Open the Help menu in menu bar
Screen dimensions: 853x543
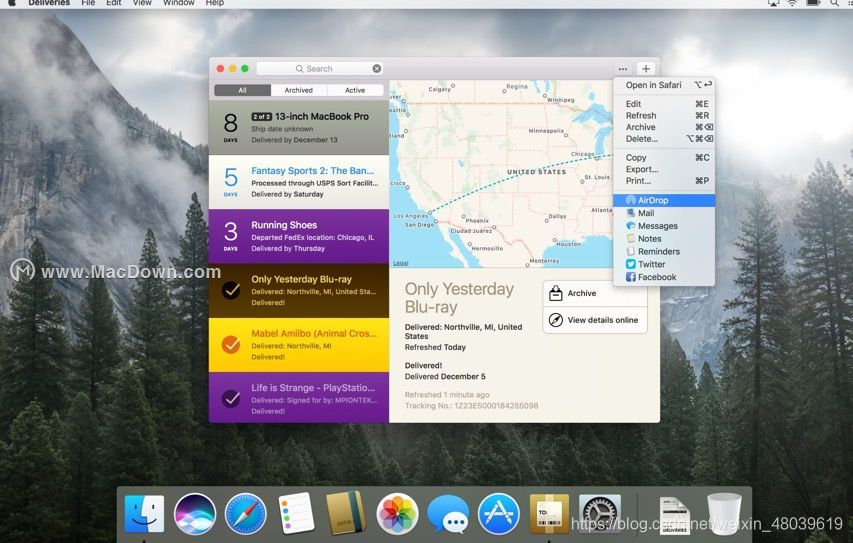pyautogui.click(x=214, y=3)
